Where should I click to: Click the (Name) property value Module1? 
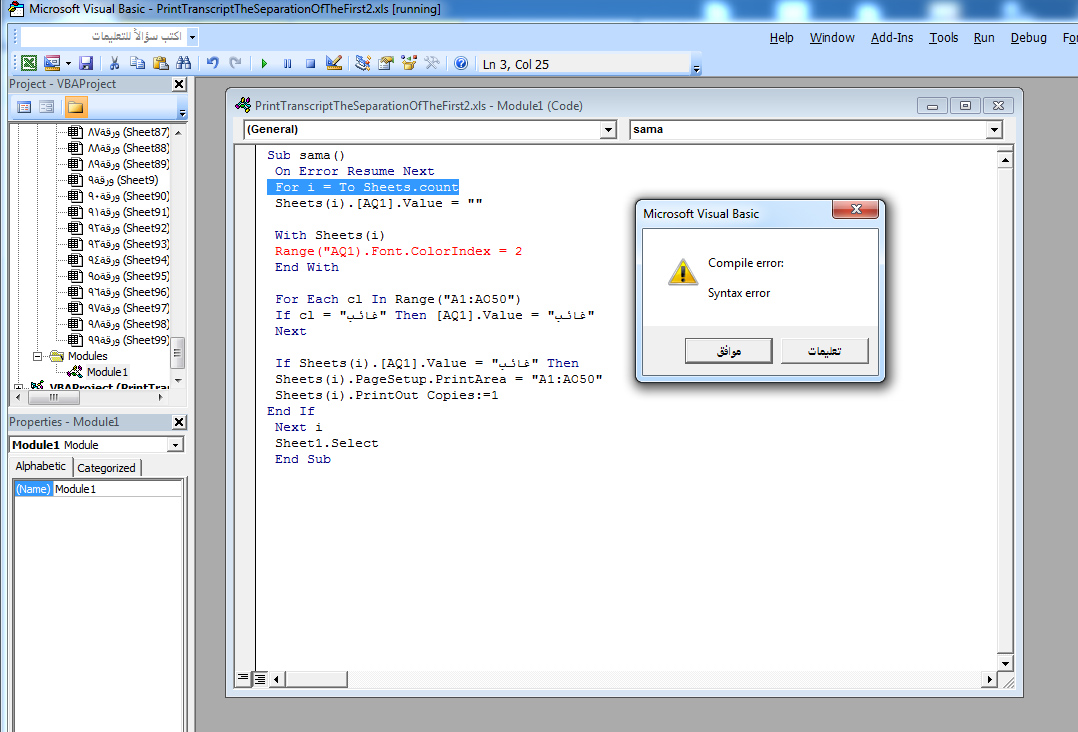(117, 489)
